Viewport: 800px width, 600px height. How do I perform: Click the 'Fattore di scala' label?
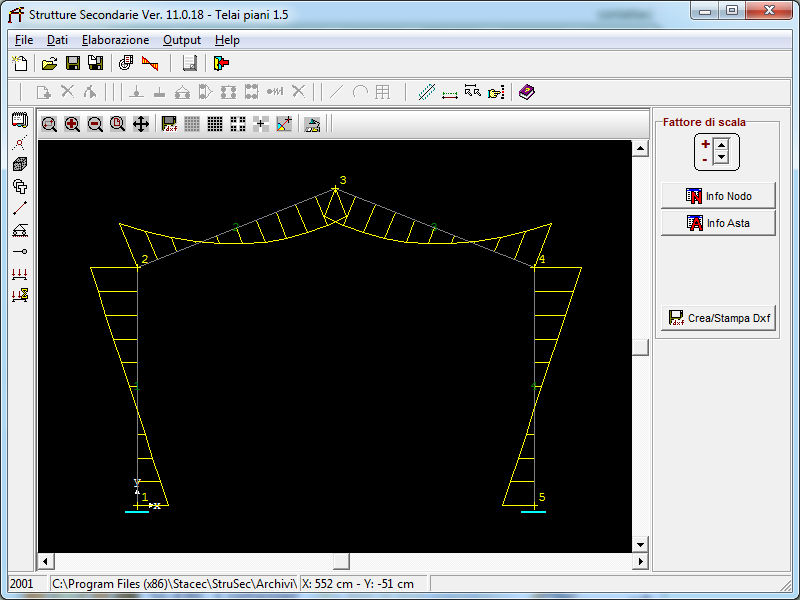[x=704, y=122]
